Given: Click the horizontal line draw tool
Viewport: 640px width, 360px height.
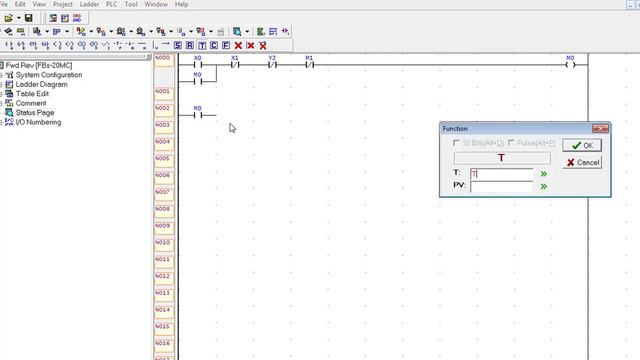Looking at the screenshot, I should [x=142, y=45].
